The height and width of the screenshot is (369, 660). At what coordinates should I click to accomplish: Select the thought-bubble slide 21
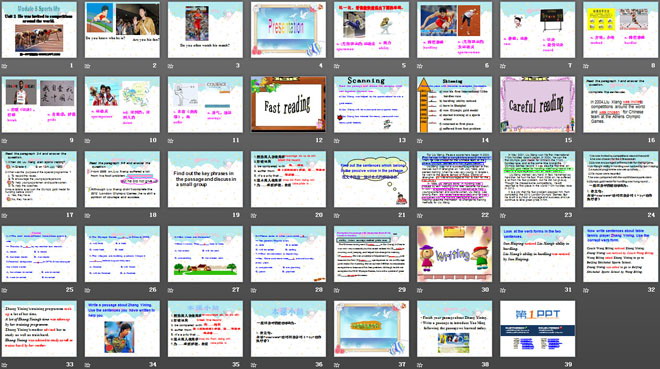coord(371,179)
